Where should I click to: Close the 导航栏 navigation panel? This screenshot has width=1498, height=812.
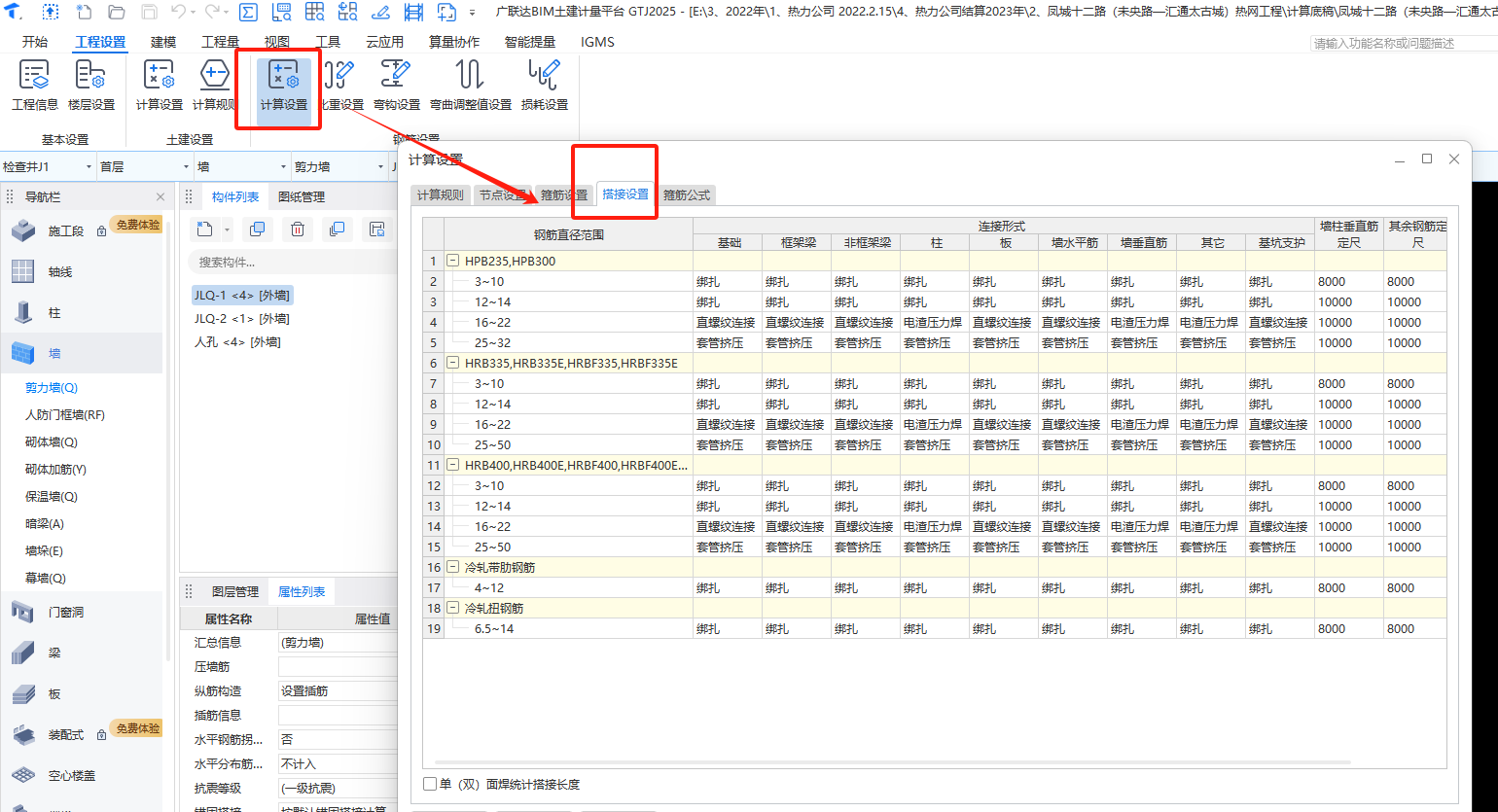160,196
